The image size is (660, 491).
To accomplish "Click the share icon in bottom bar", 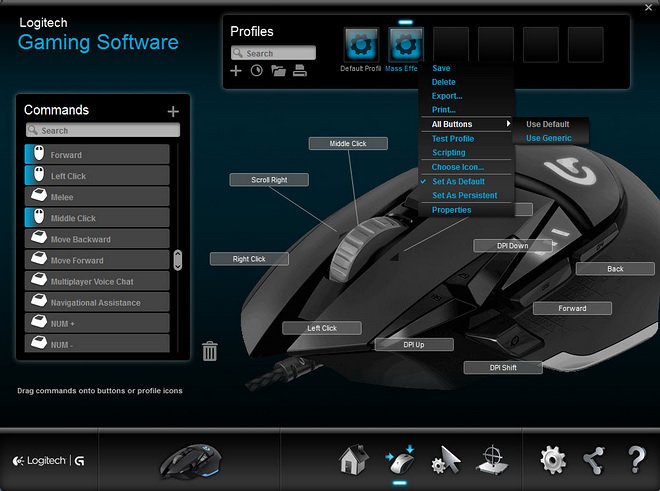I will (593, 460).
